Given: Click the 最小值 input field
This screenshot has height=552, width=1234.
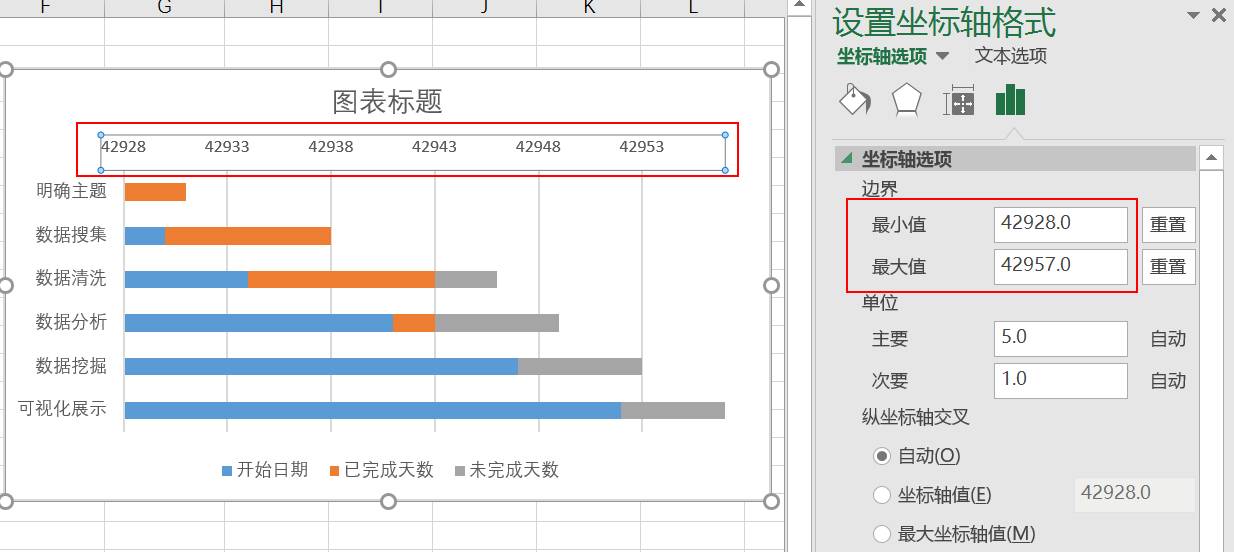Looking at the screenshot, I should (x=1061, y=224).
